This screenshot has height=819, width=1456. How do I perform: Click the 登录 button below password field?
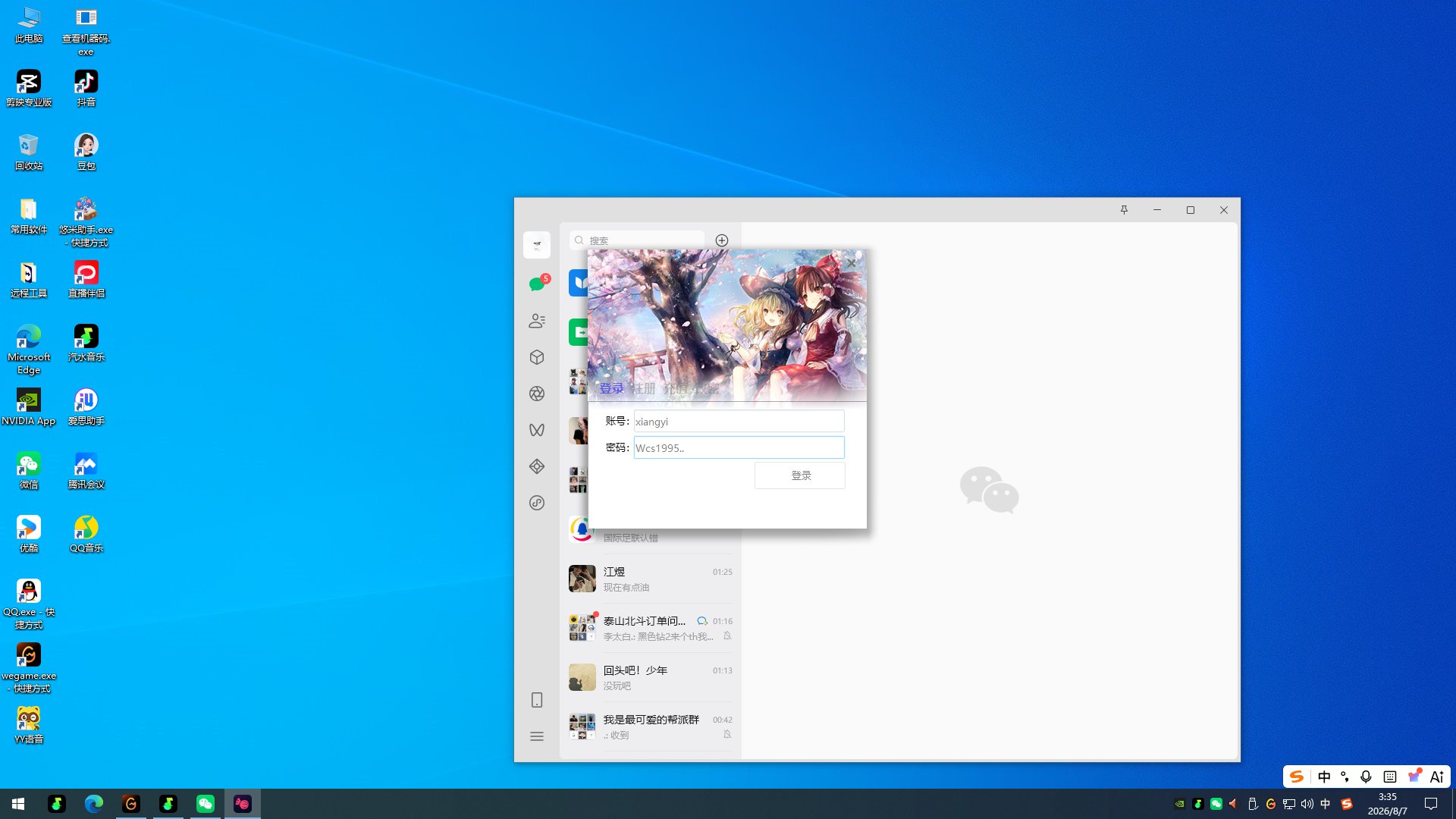[800, 475]
